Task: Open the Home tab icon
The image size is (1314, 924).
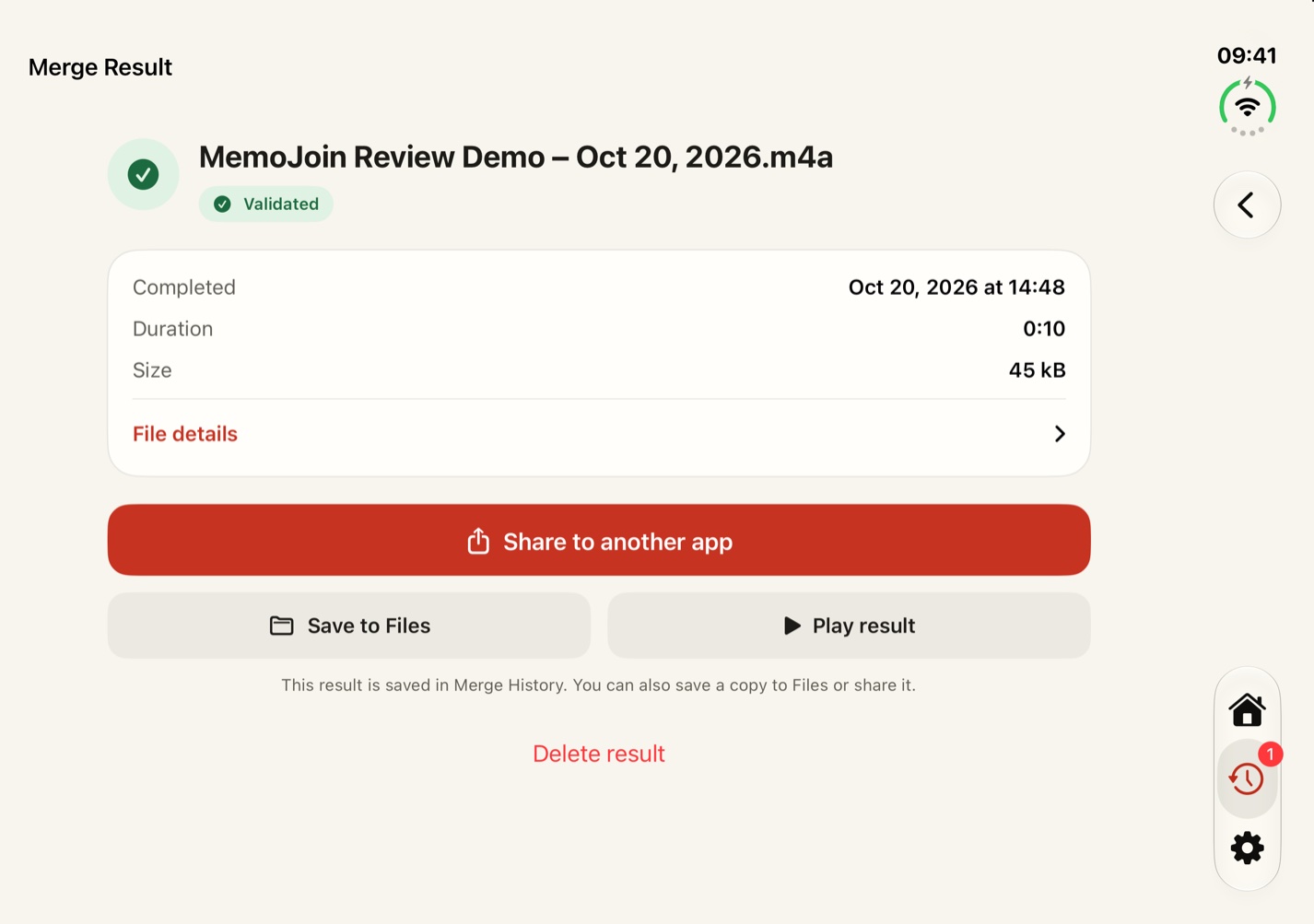Action: [x=1247, y=709]
